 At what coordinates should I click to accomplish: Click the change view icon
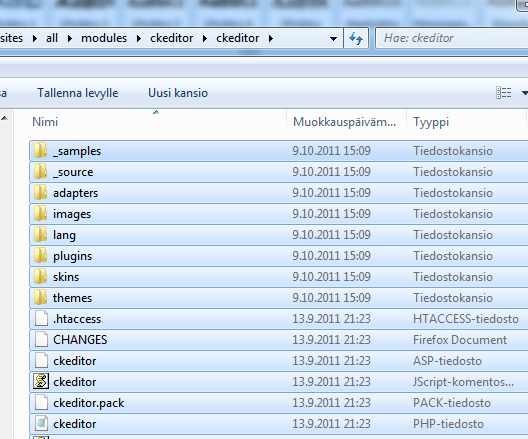[x=504, y=93]
